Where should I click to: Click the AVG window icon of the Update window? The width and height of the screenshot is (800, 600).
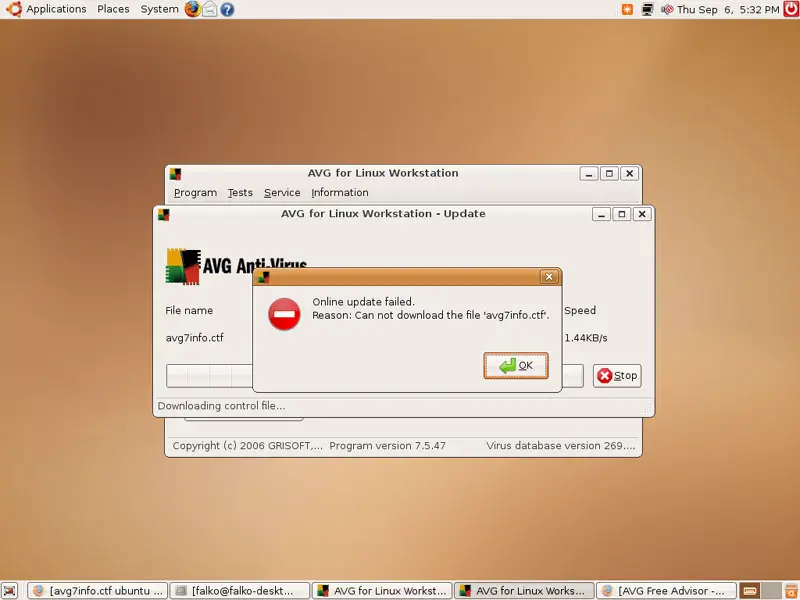click(x=164, y=214)
